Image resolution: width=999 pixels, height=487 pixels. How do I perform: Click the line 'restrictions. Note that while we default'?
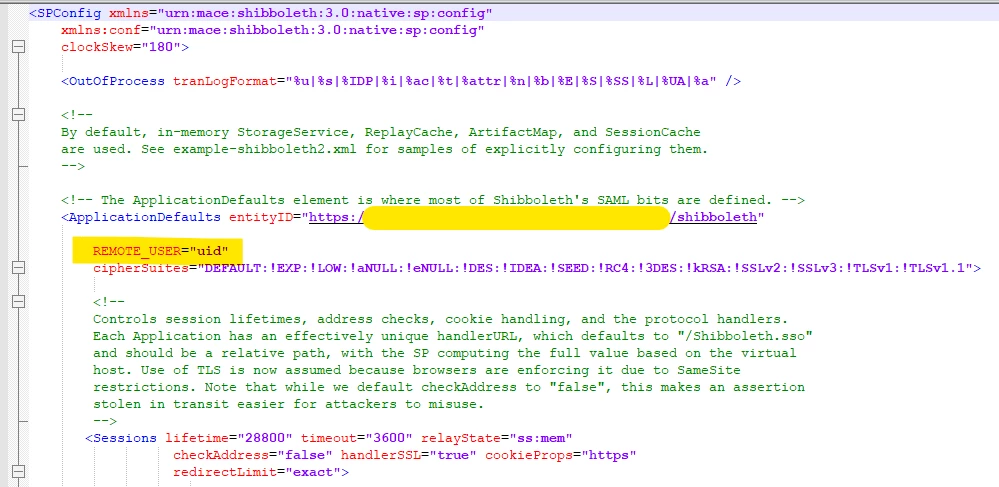(449, 387)
